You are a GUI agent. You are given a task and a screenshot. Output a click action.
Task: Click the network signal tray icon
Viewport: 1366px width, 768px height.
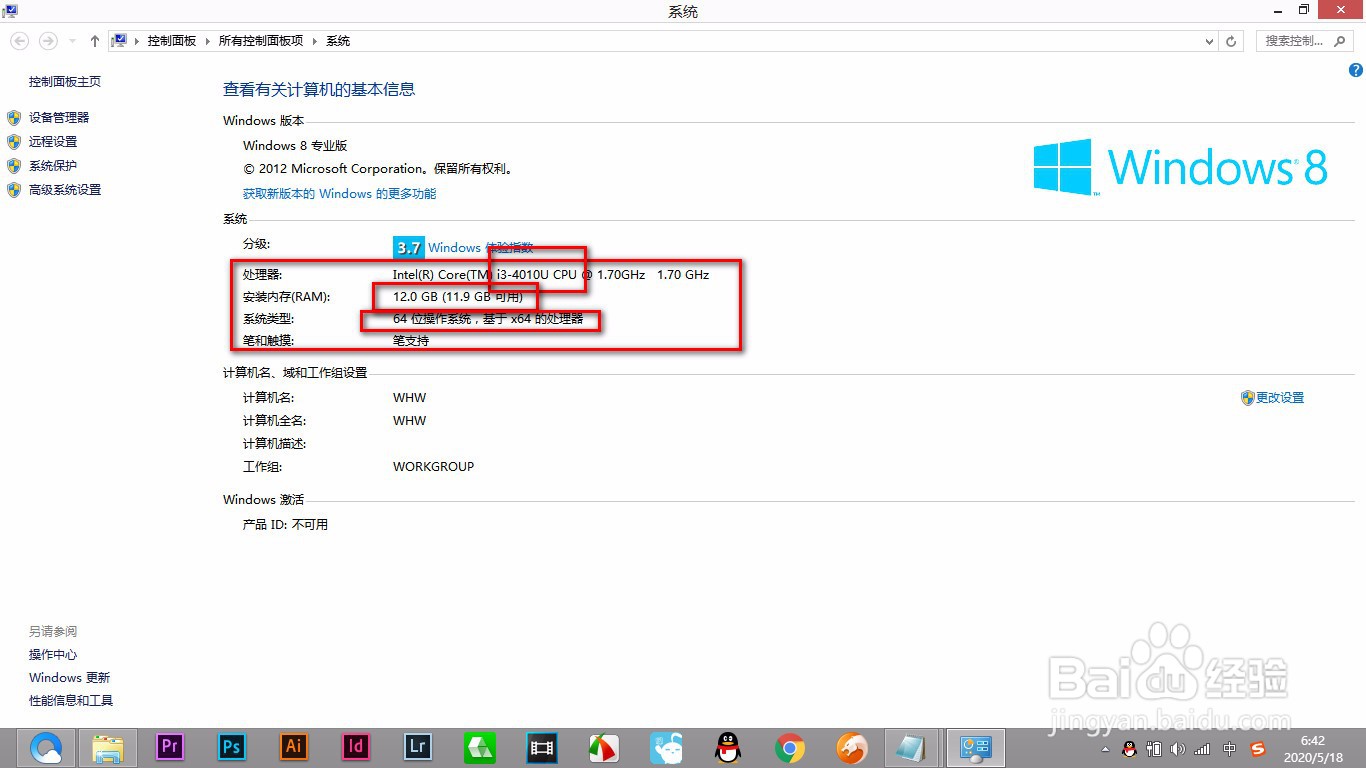(x=1202, y=748)
